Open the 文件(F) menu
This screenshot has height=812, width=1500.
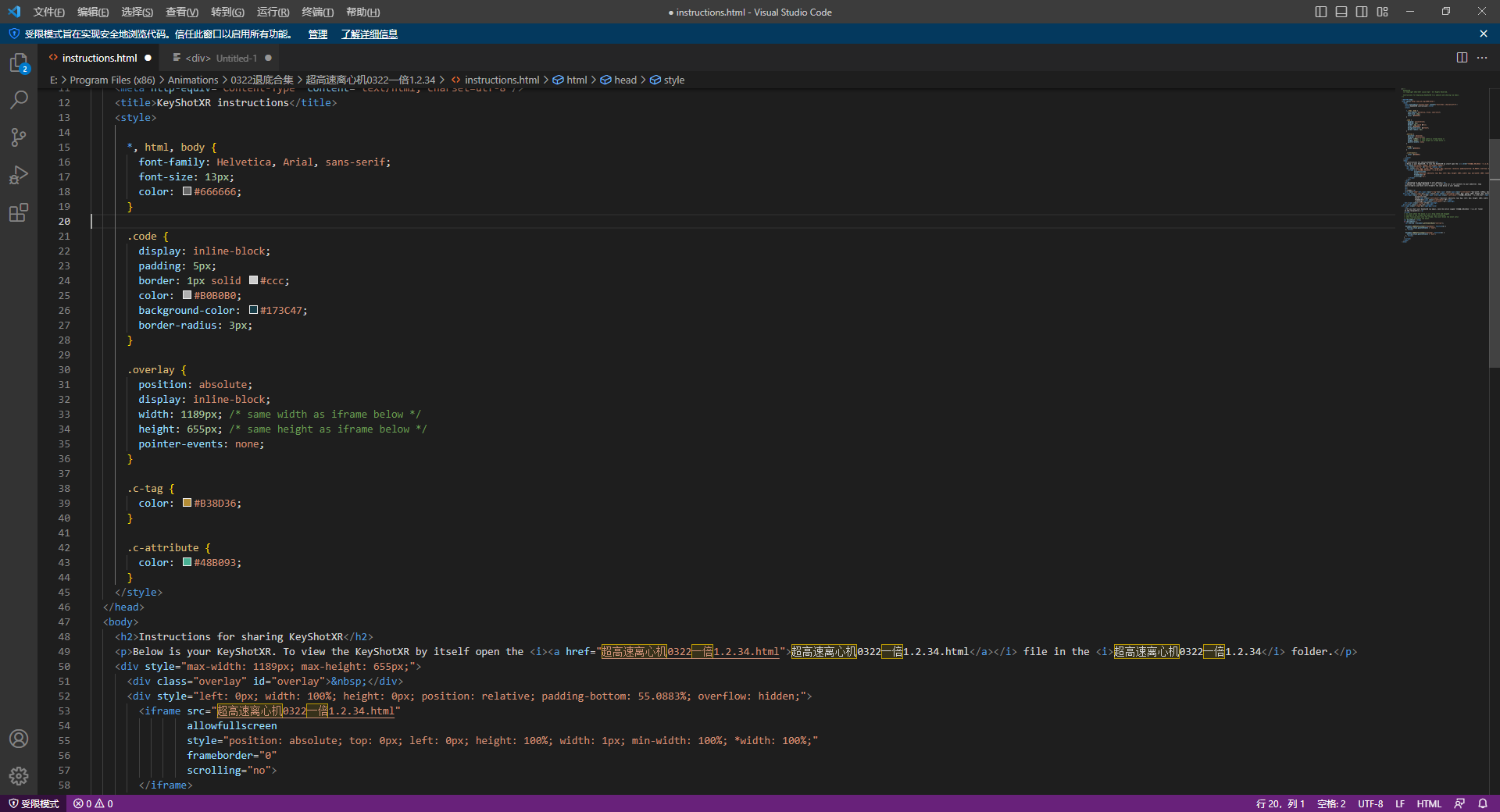(48, 12)
